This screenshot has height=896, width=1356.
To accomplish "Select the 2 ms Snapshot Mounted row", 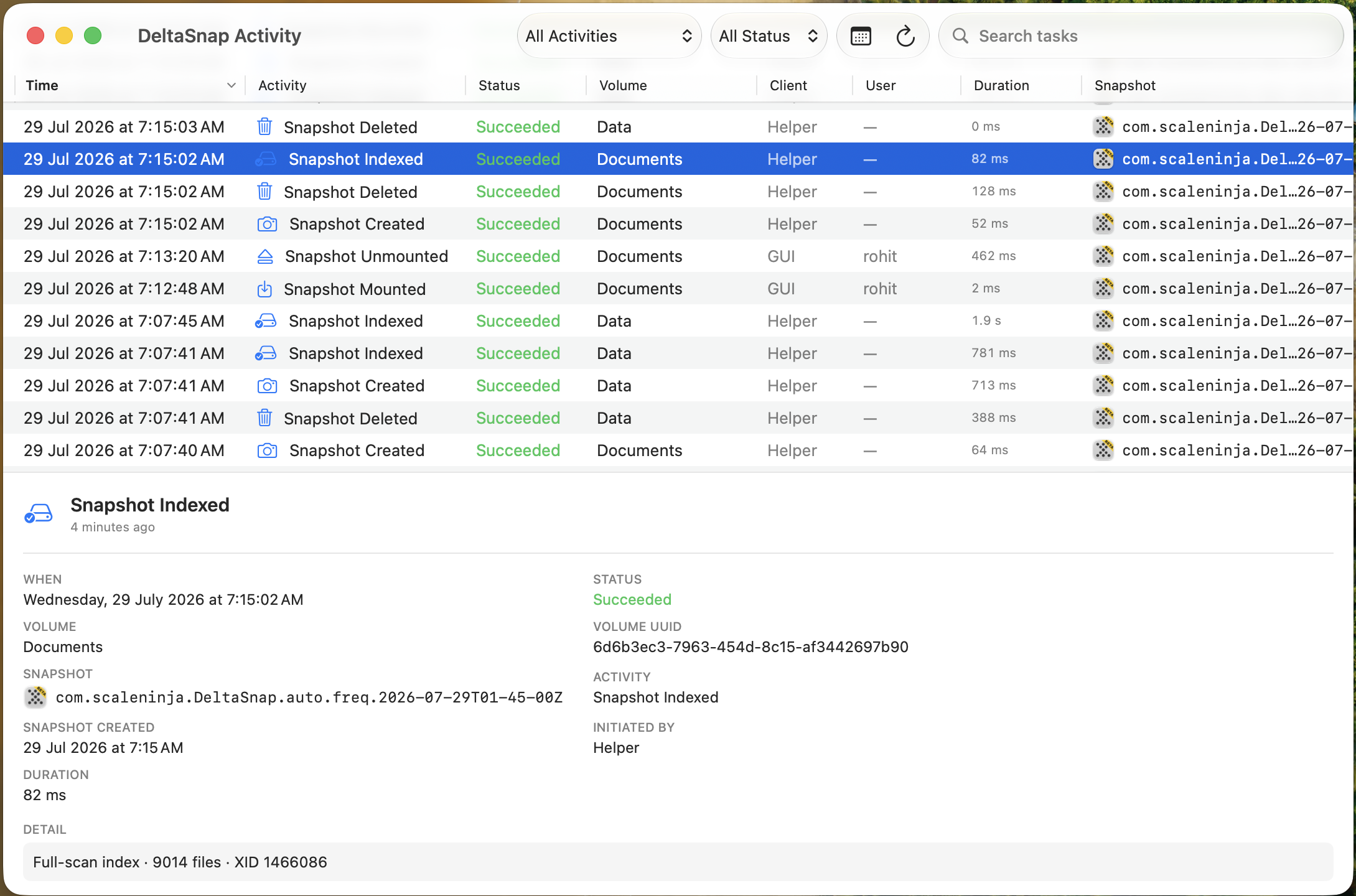I will (678, 289).
